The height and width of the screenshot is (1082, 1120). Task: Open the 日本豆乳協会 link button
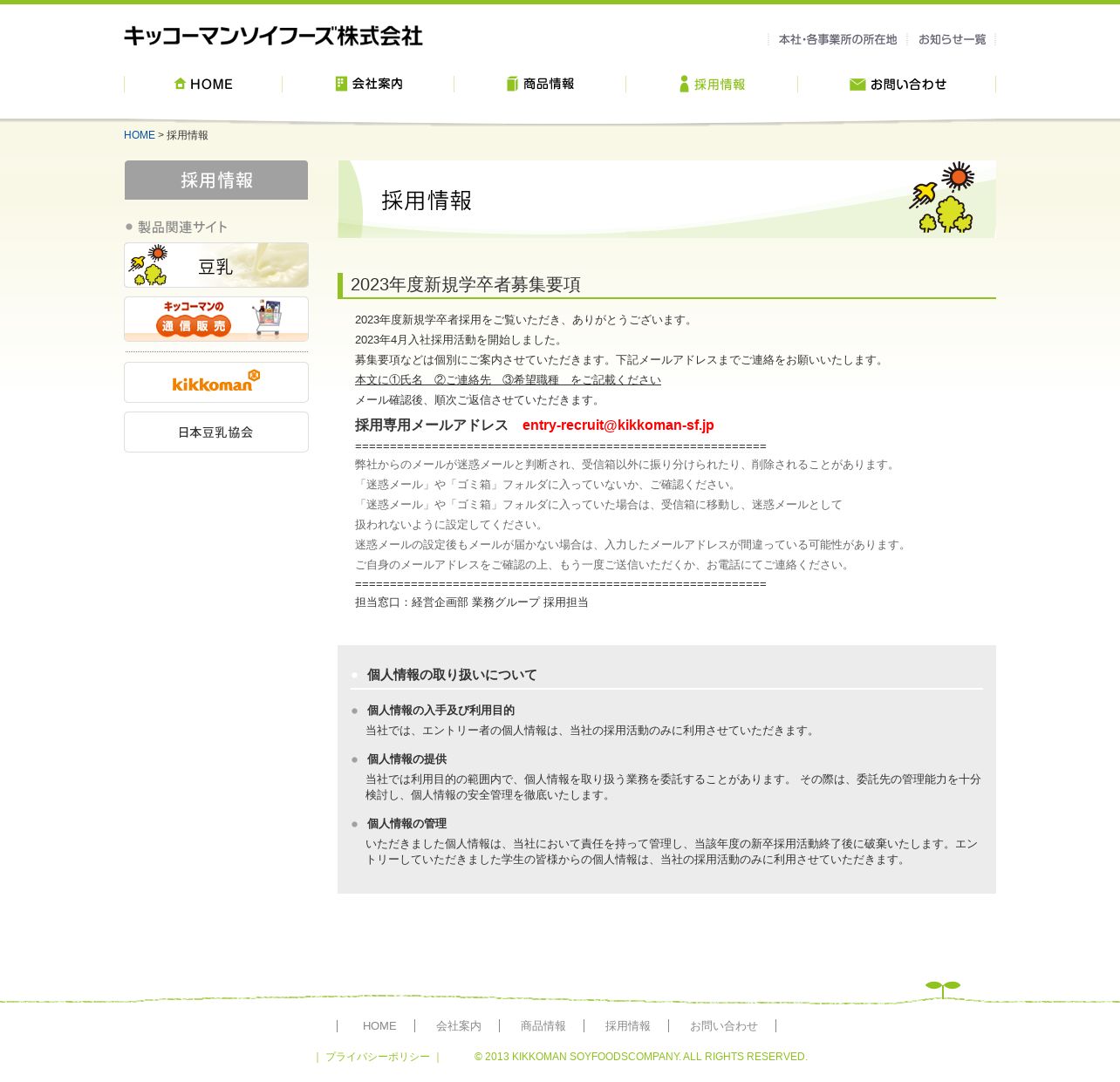click(x=216, y=432)
